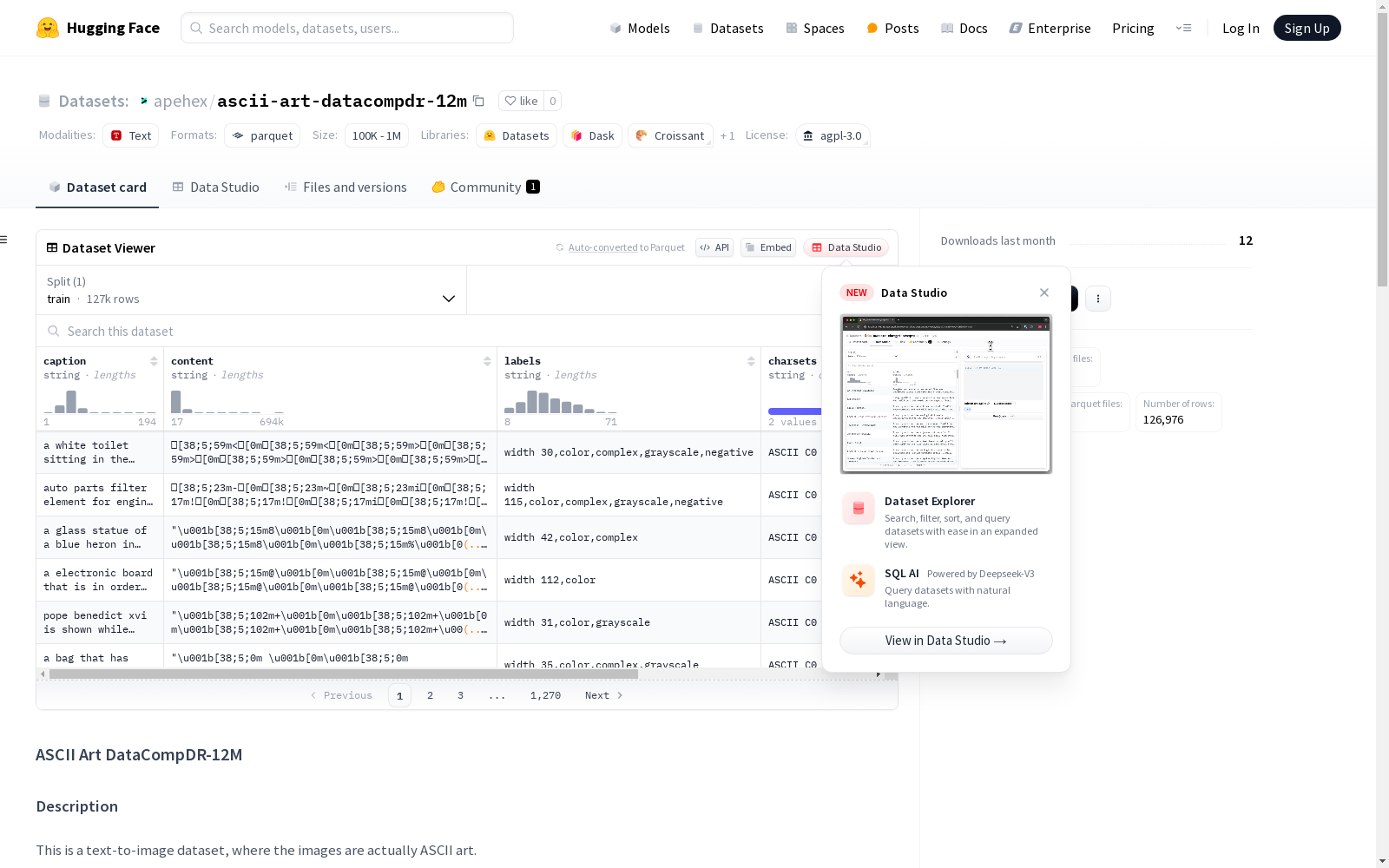Go to page 2 of the dataset
This screenshot has width=1389, height=868.
click(430, 695)
